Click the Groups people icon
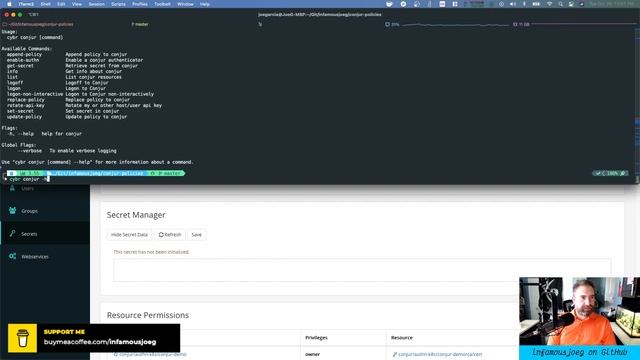The width and height of the screenshot is (640, 360). [12, 211]
